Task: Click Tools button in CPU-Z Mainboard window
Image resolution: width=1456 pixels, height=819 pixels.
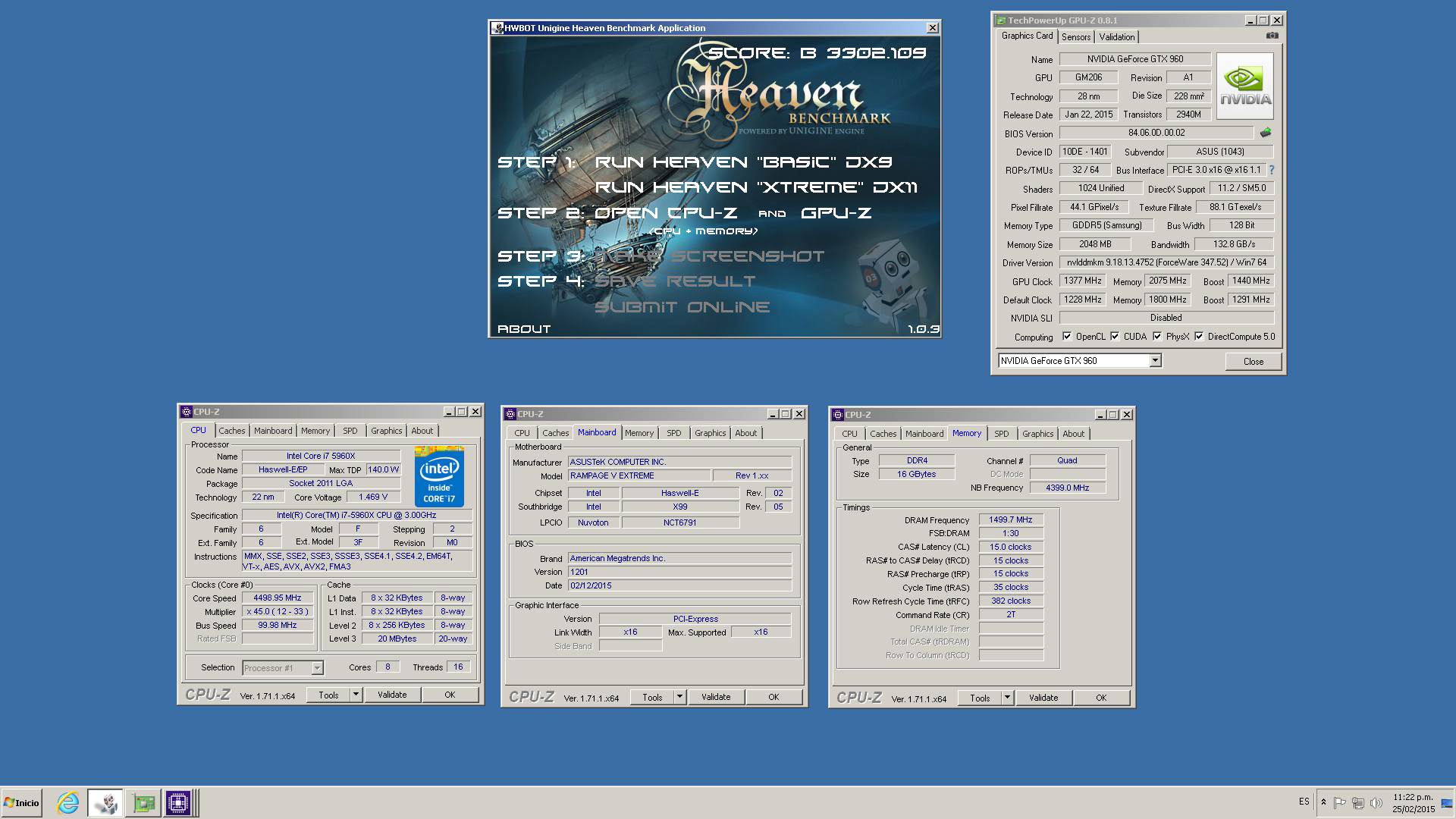Action: 652,697
